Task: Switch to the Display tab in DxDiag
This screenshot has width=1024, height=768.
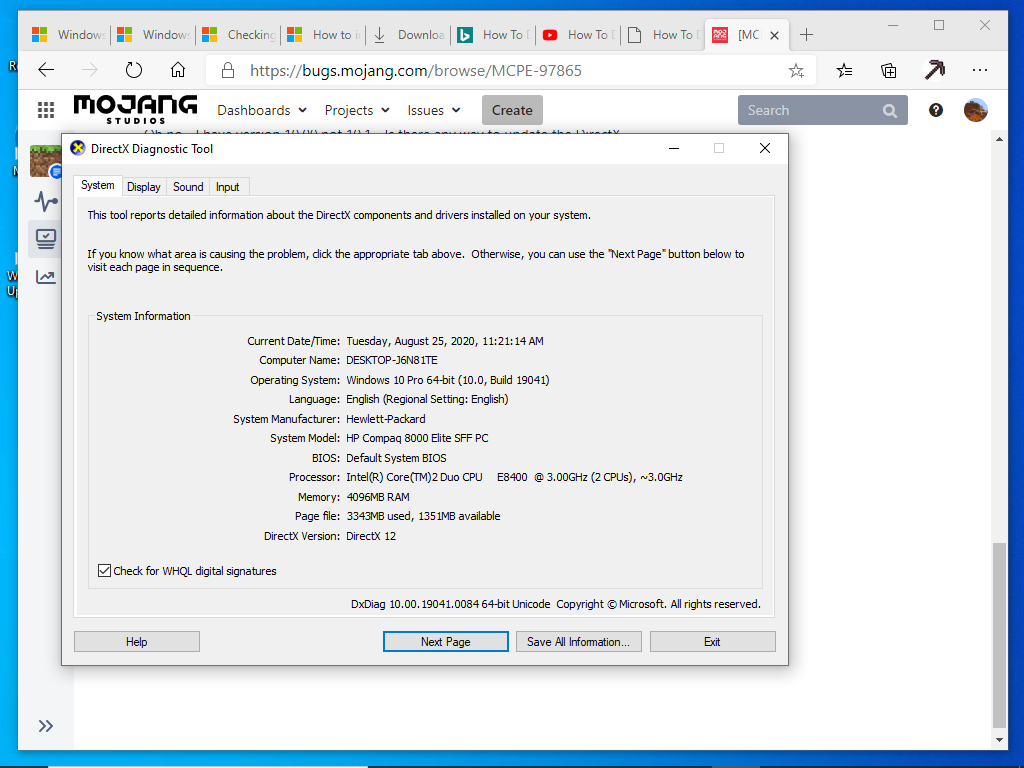Action: 144,187
